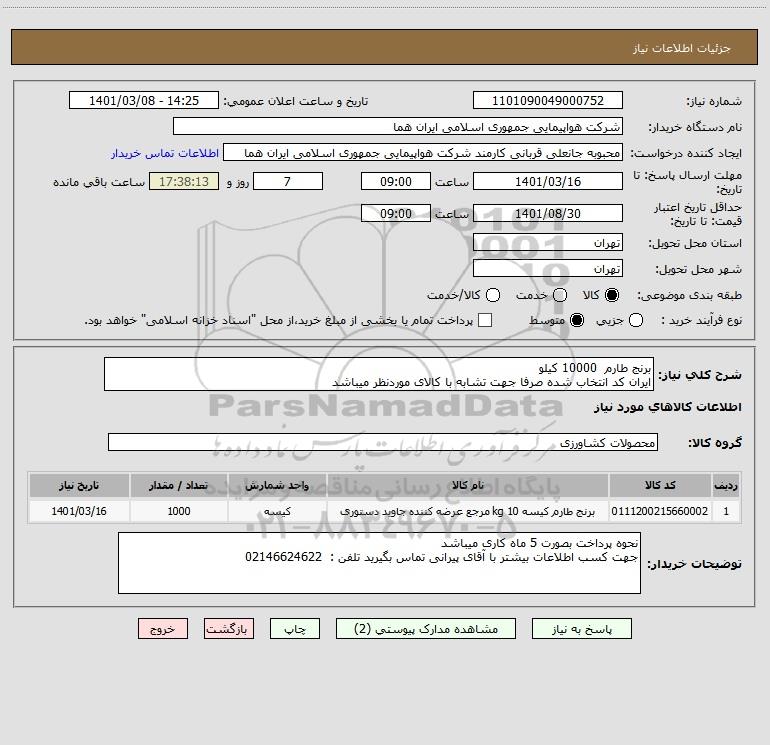Click the طبقه بندی موضوعی label
Viewport: 770px width, 745px height.
[x=689, y=295]
